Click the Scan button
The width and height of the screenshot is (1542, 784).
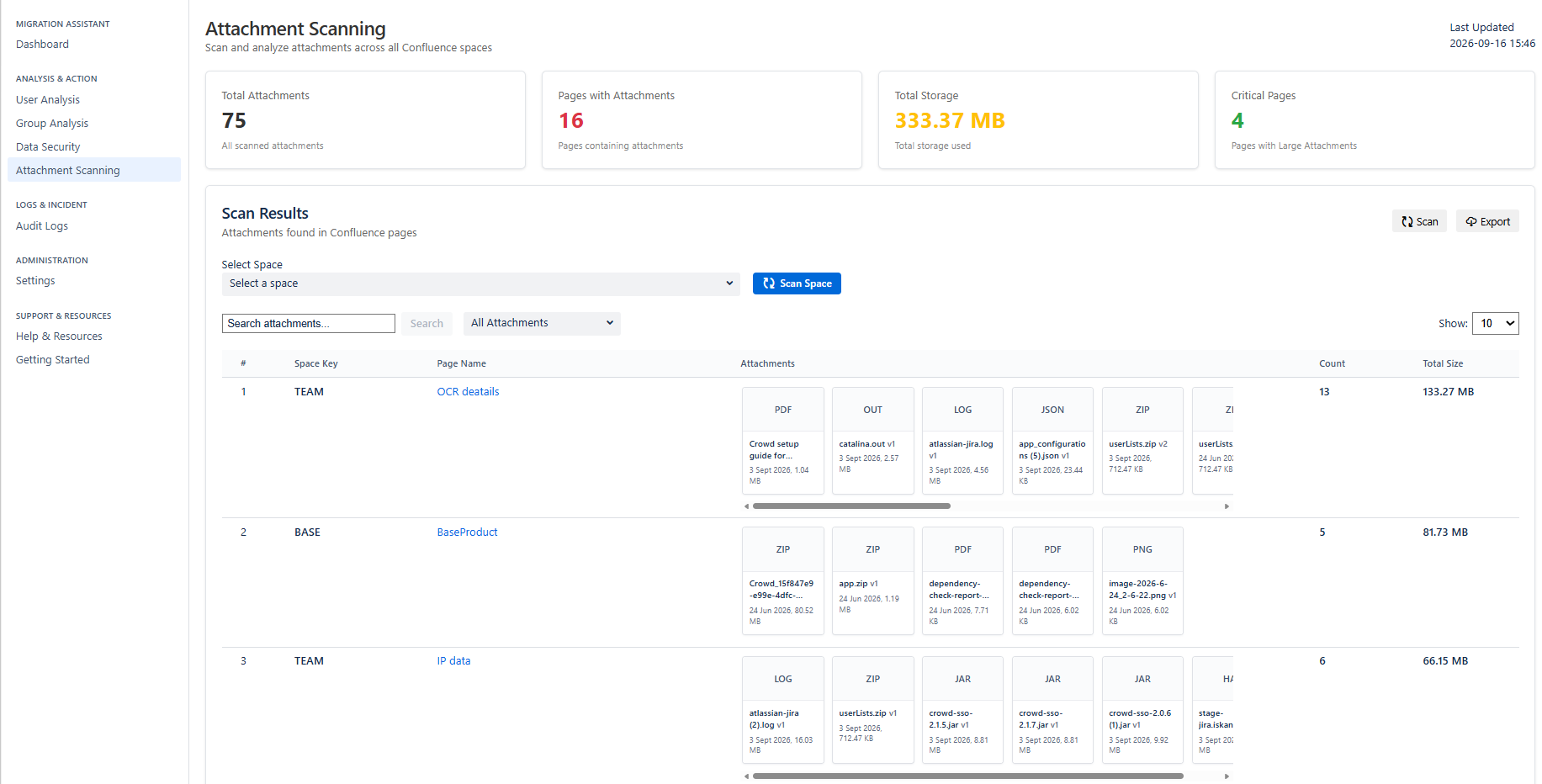tap(1419, 221)
